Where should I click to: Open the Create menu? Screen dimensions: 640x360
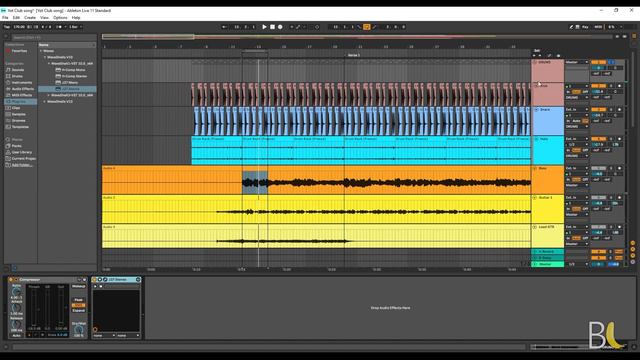(x=30, y=18)
